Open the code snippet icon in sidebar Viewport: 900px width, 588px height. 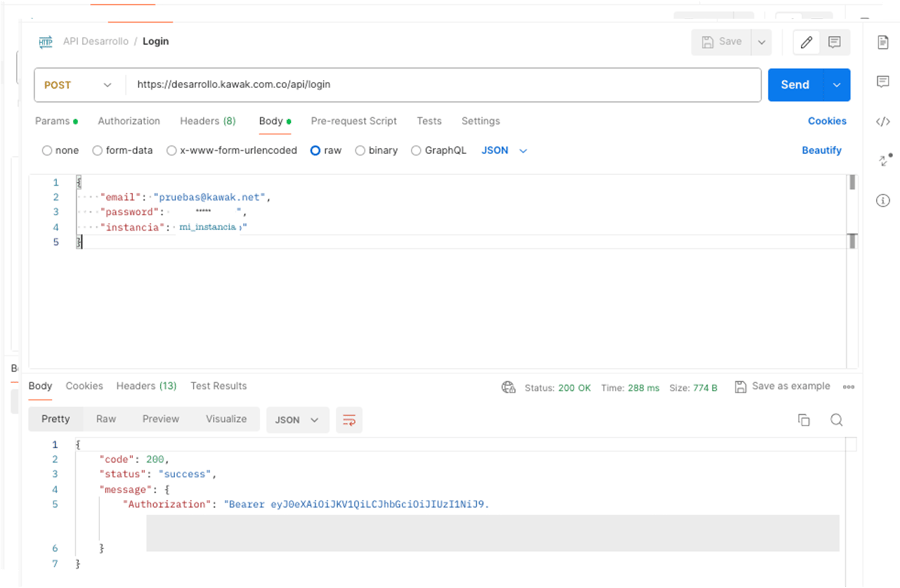tap(883, 122)
